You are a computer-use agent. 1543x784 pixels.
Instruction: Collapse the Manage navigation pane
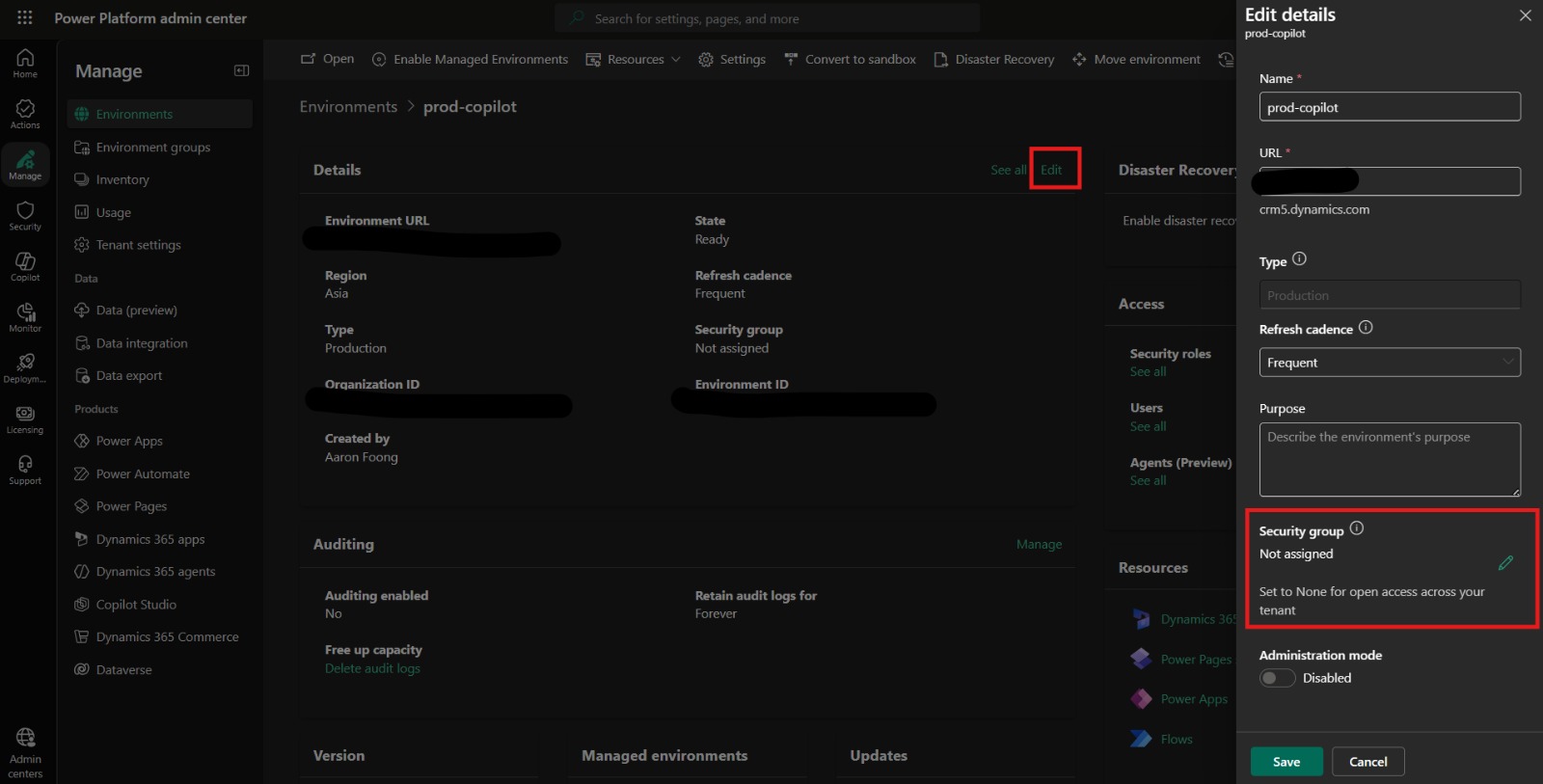pos(241,70)
